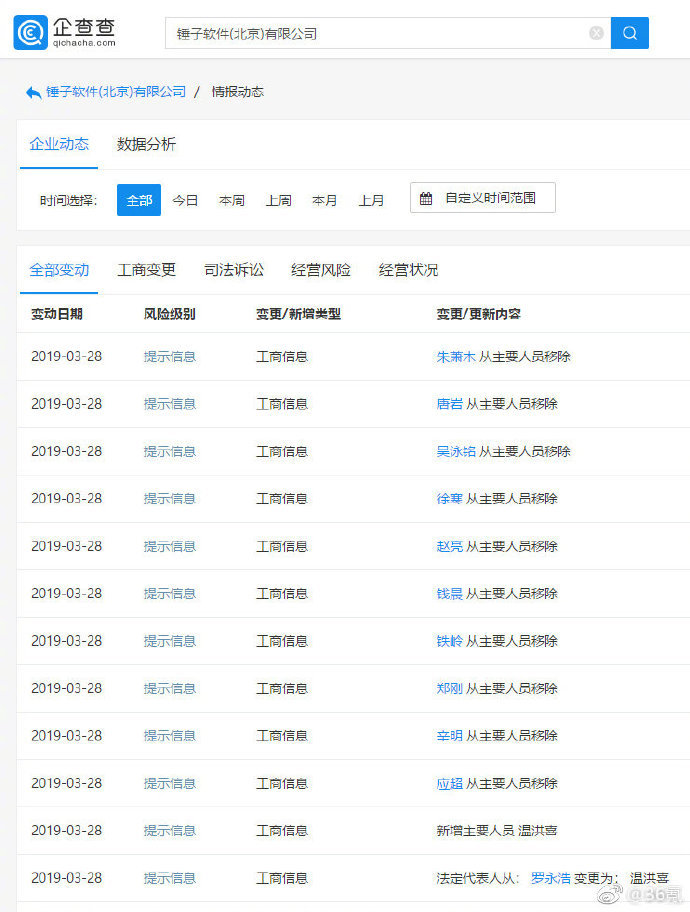The height and width of the screenshot is (912, 690).
Task: Click the calendar icon in date range picker
Action: 426,198
